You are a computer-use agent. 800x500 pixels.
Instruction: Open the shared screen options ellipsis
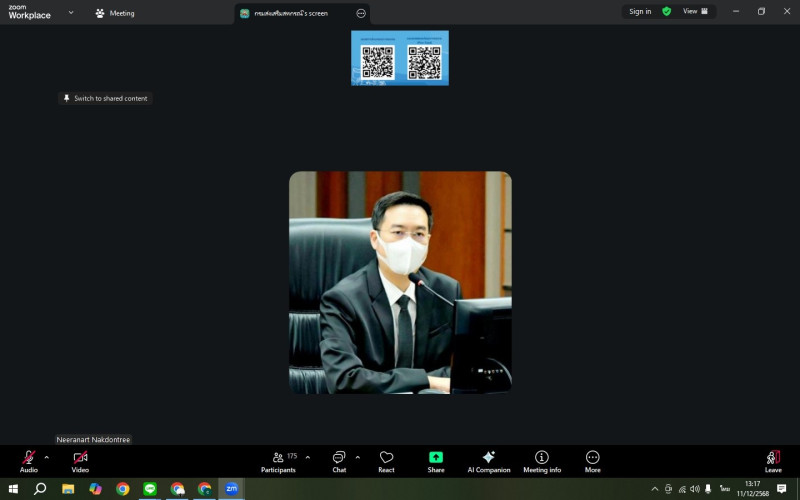(361, 13)
